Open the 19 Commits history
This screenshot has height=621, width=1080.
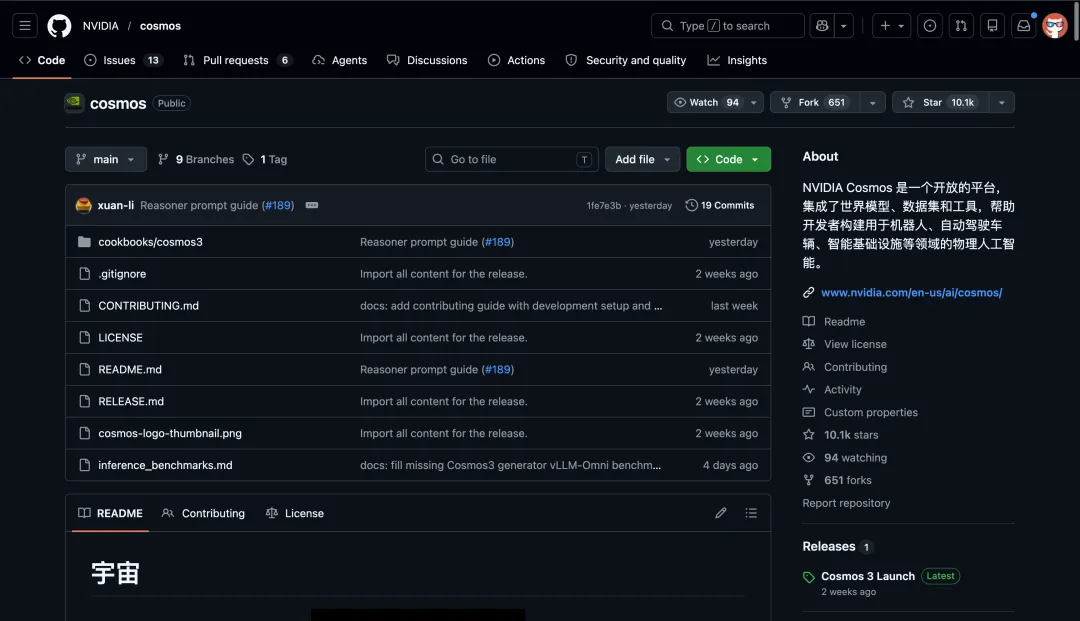pyautogui.click(x=720, y=205)
